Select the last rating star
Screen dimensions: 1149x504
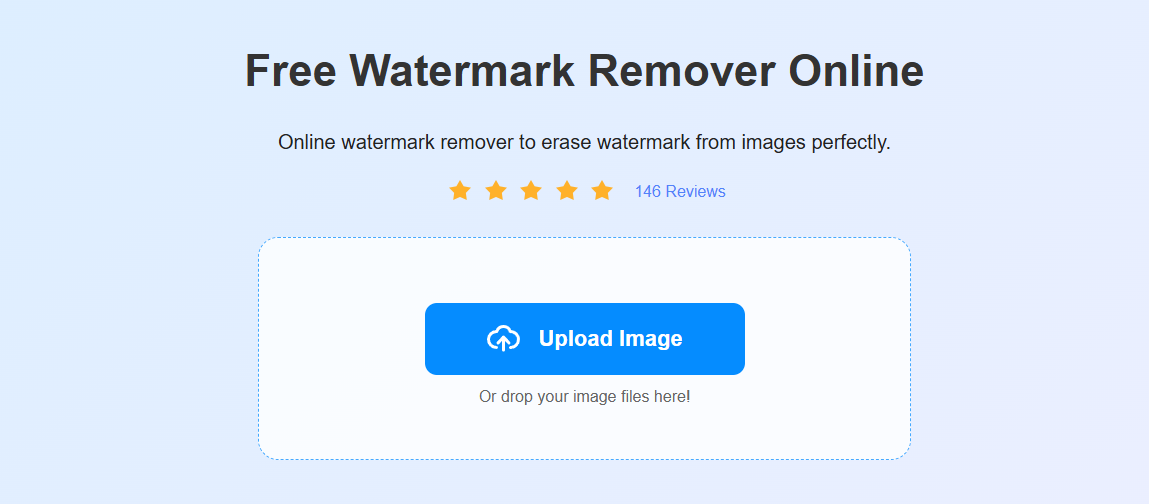[602, 191]
